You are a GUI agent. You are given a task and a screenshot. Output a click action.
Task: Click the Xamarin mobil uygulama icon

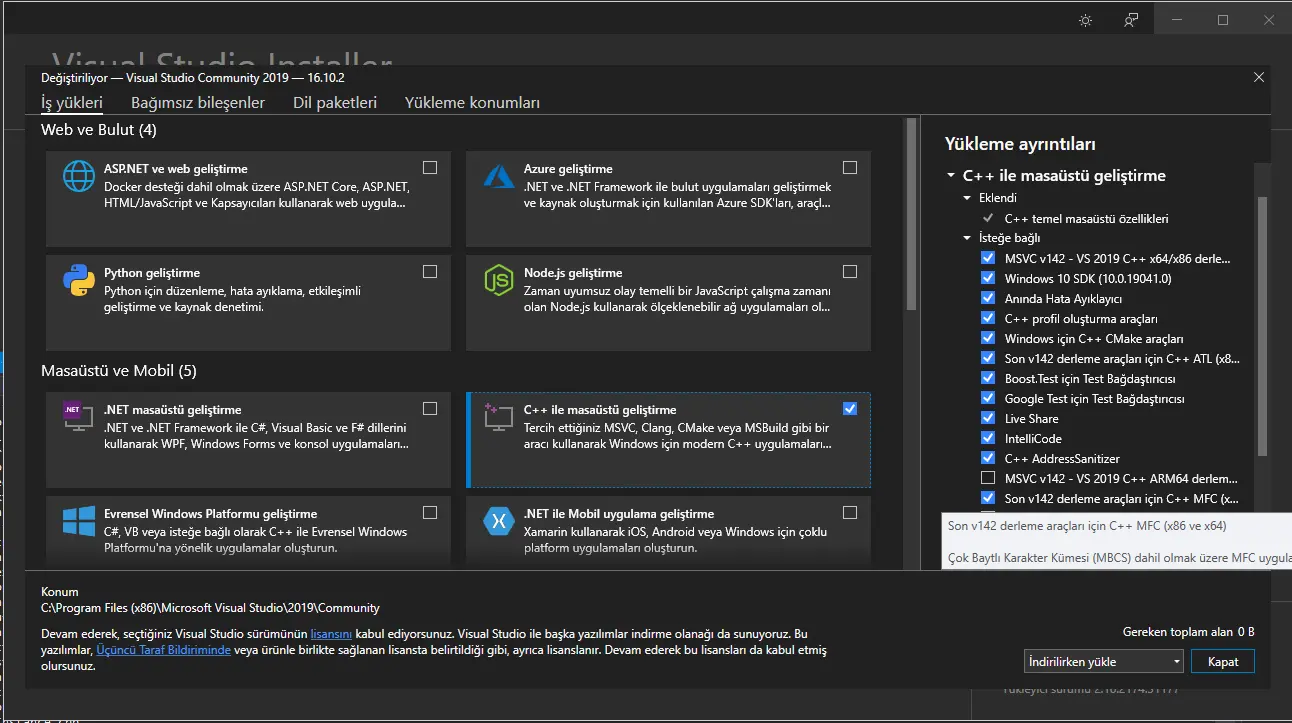coord(499,521)
